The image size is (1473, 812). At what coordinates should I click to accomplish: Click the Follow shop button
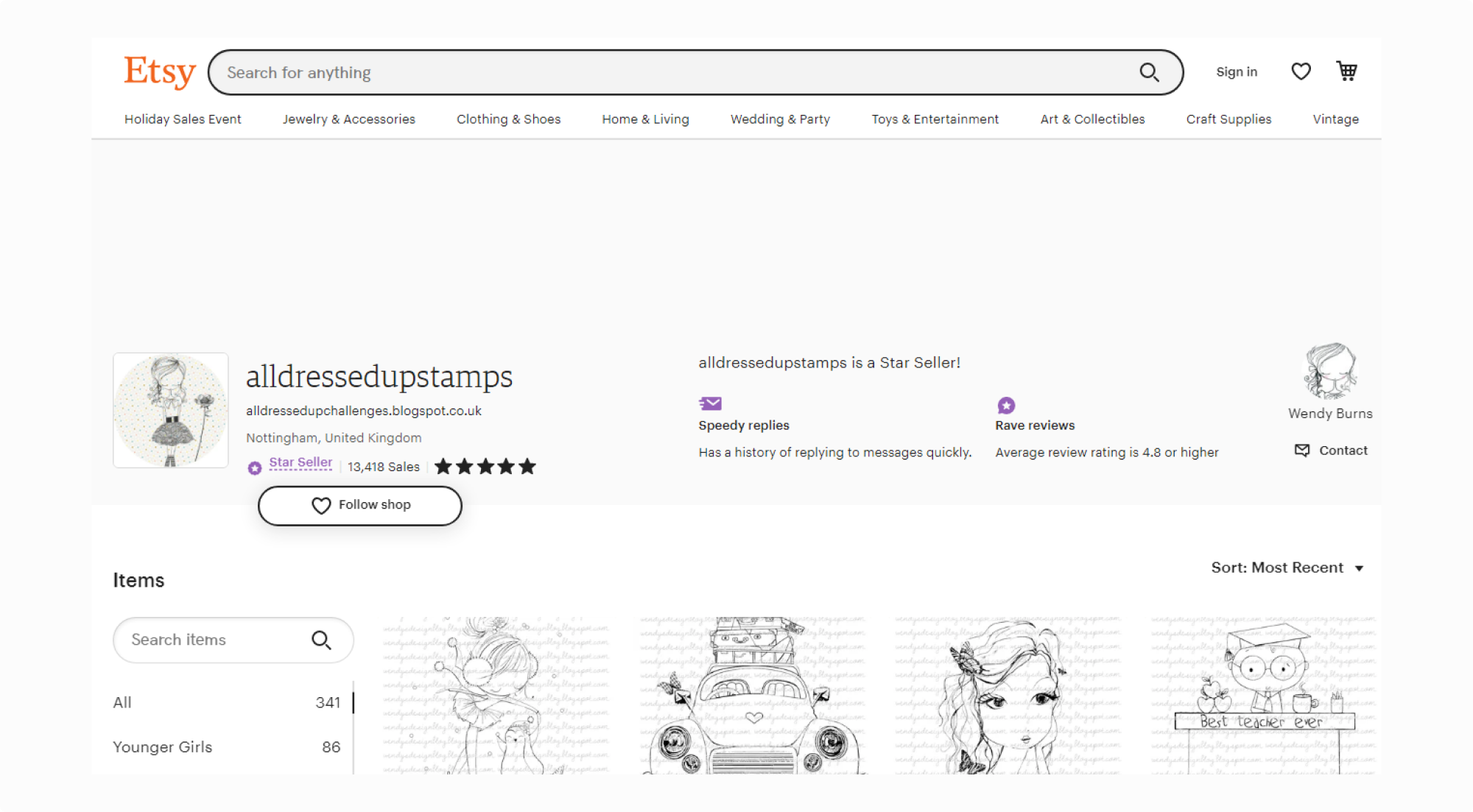[x=360, y=506]
